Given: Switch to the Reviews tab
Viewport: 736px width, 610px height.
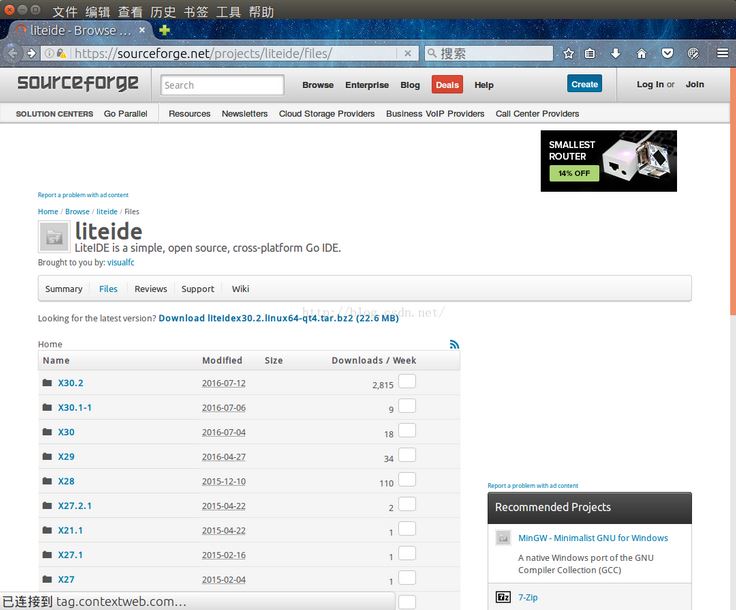Looking at the screenshot, I should pyautogui.click(x=151, y=289).
